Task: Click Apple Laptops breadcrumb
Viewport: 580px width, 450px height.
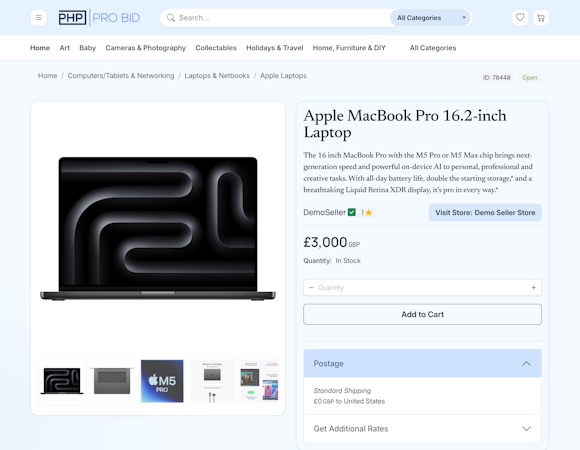Action: (x=283, y=75)
